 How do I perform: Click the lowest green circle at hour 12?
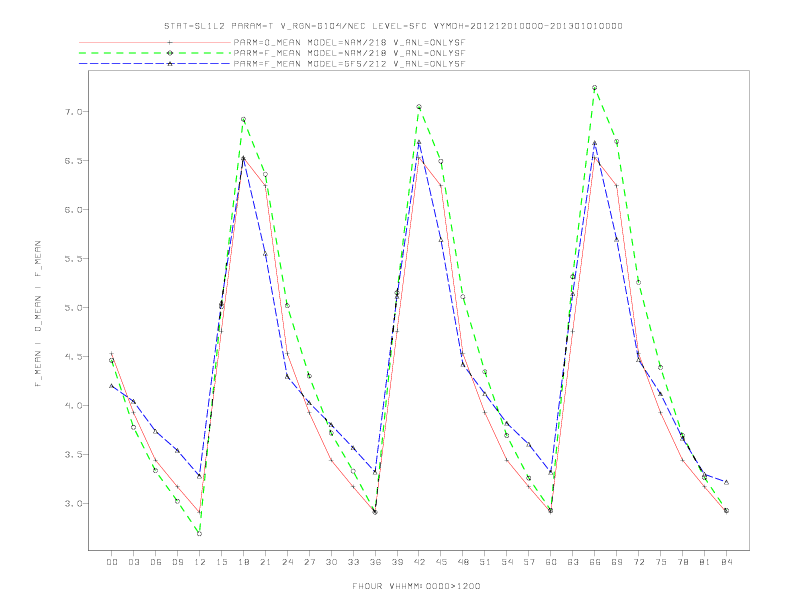200,534
